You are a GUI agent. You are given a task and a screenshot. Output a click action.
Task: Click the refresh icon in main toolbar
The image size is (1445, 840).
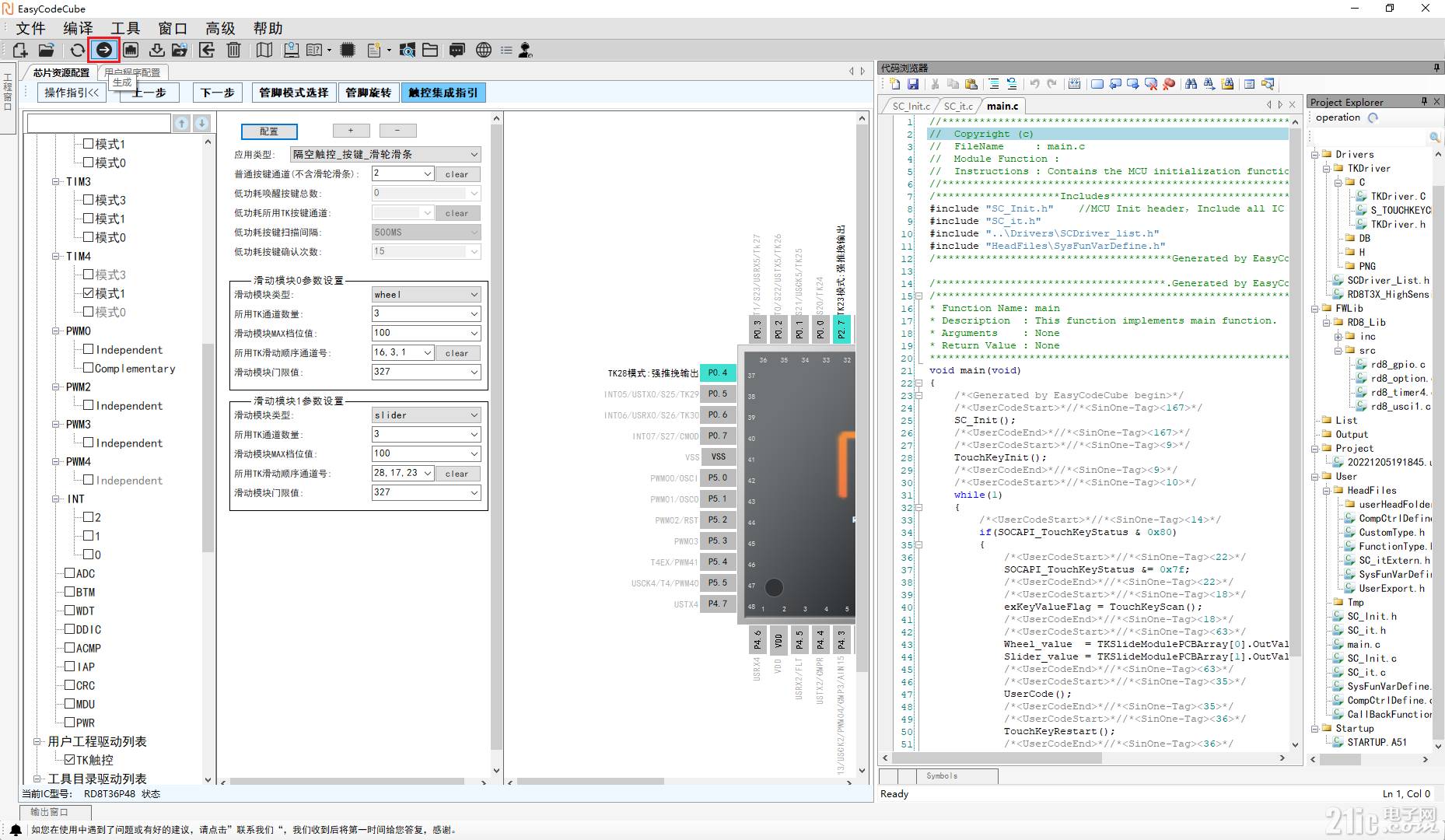click(77, 51)
